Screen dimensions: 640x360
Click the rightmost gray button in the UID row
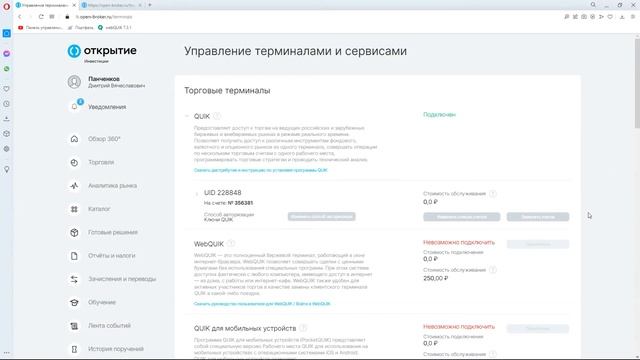[x=538, y=217]
